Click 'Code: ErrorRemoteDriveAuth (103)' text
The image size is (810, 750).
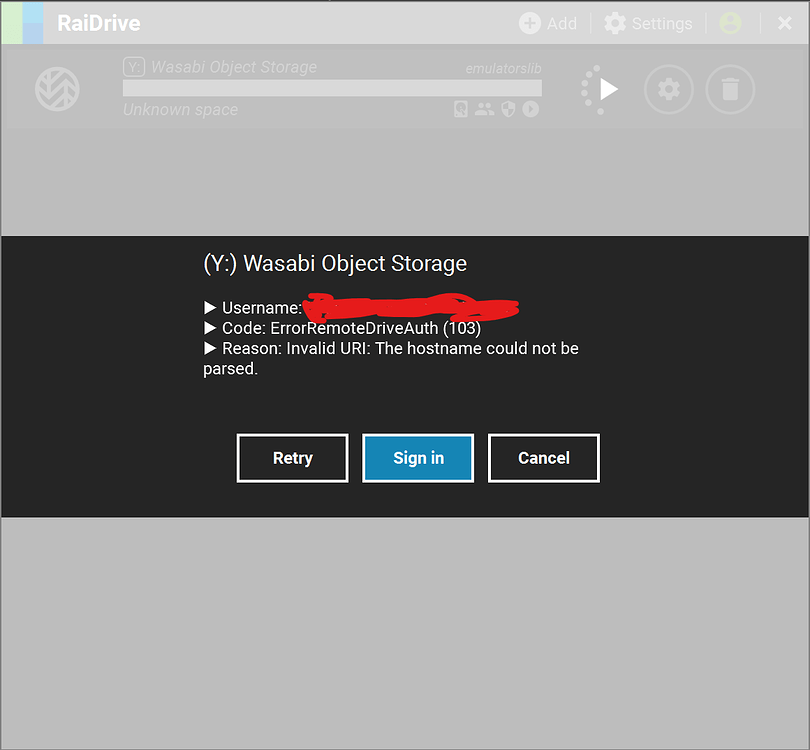342,329
